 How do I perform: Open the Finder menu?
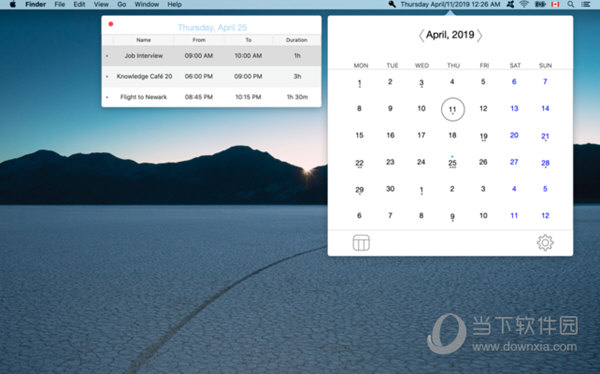(x=35, y=4)
